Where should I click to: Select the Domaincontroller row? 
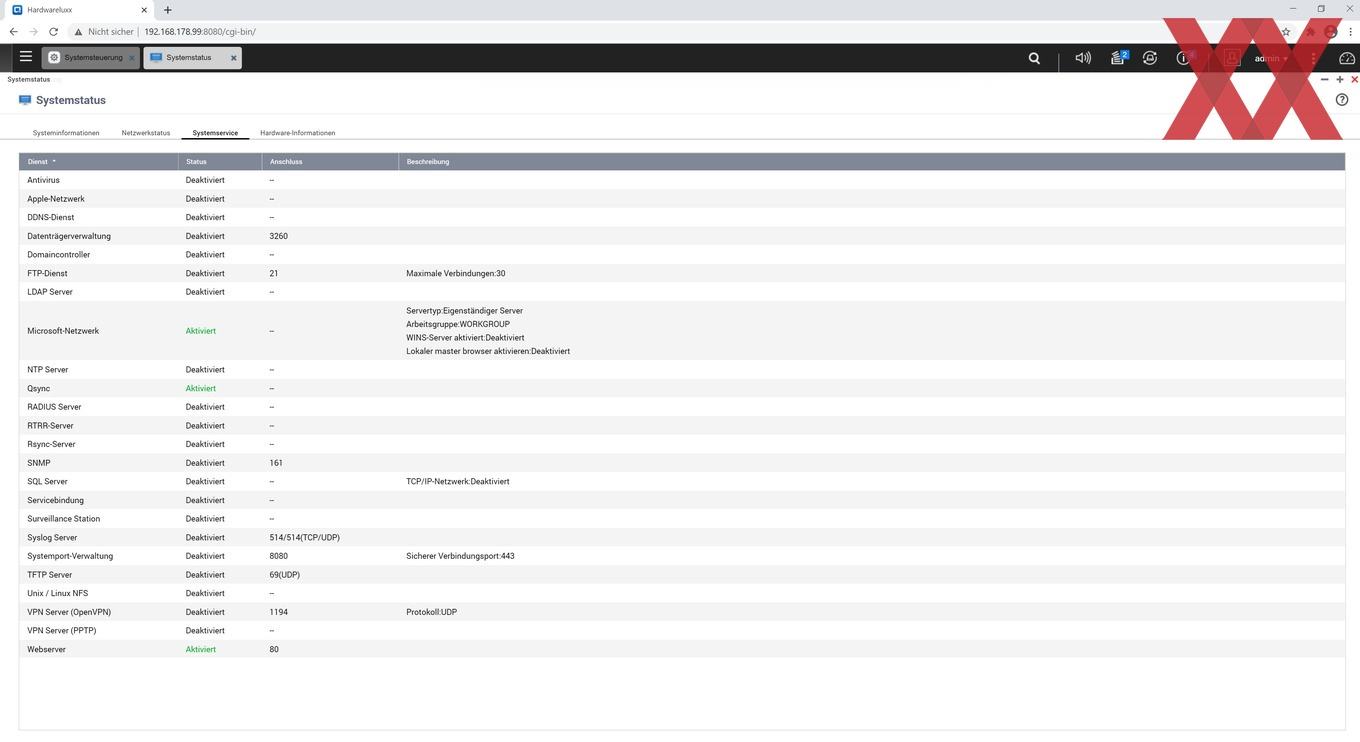[x=682, y=254]
